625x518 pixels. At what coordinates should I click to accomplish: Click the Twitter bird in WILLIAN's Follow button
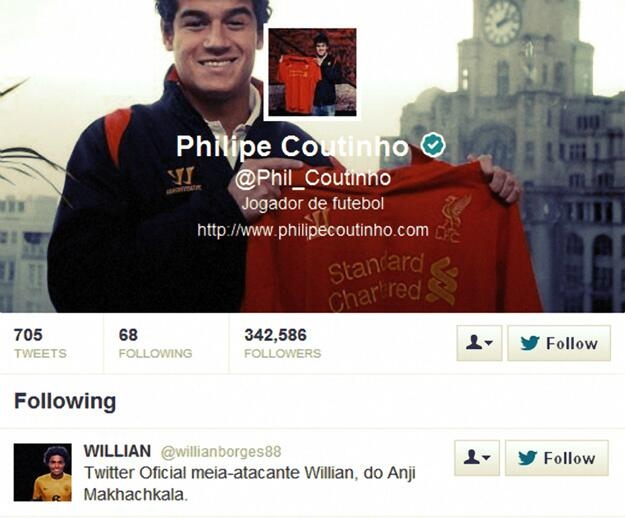528,458
